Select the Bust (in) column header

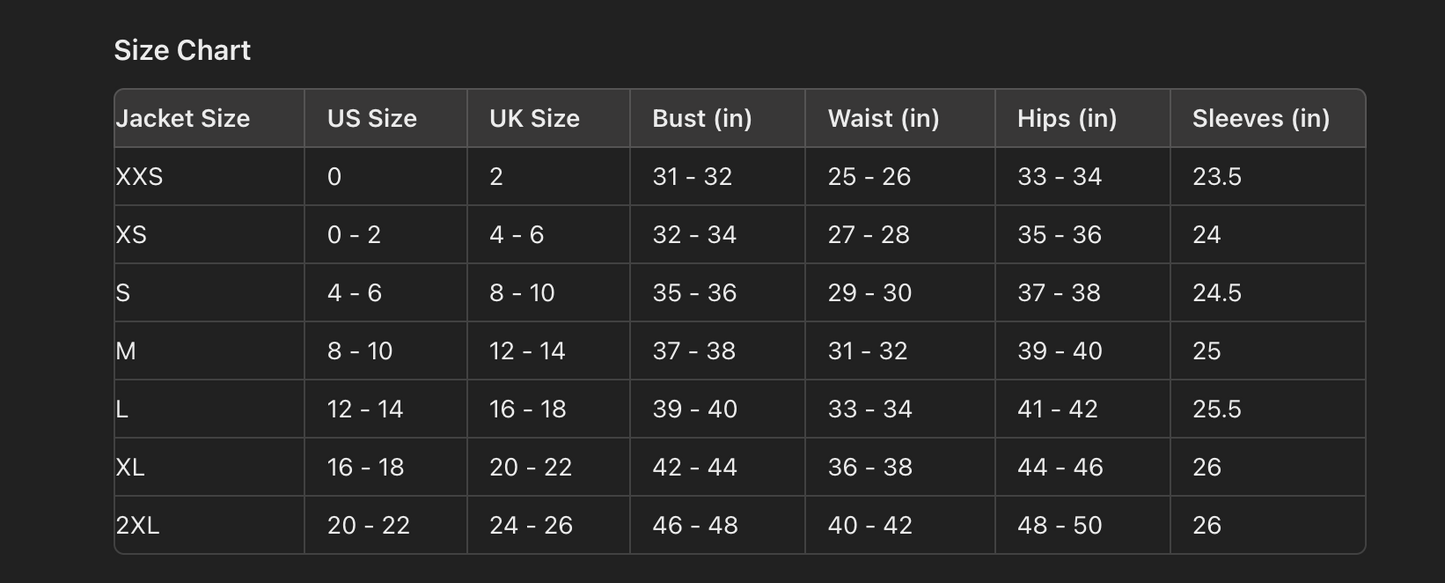click(x=702, y=118)
